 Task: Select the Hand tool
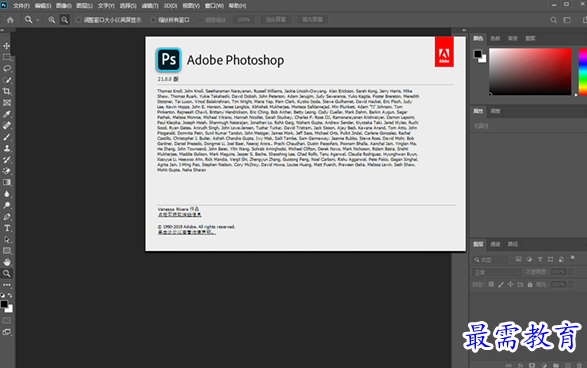7,262
